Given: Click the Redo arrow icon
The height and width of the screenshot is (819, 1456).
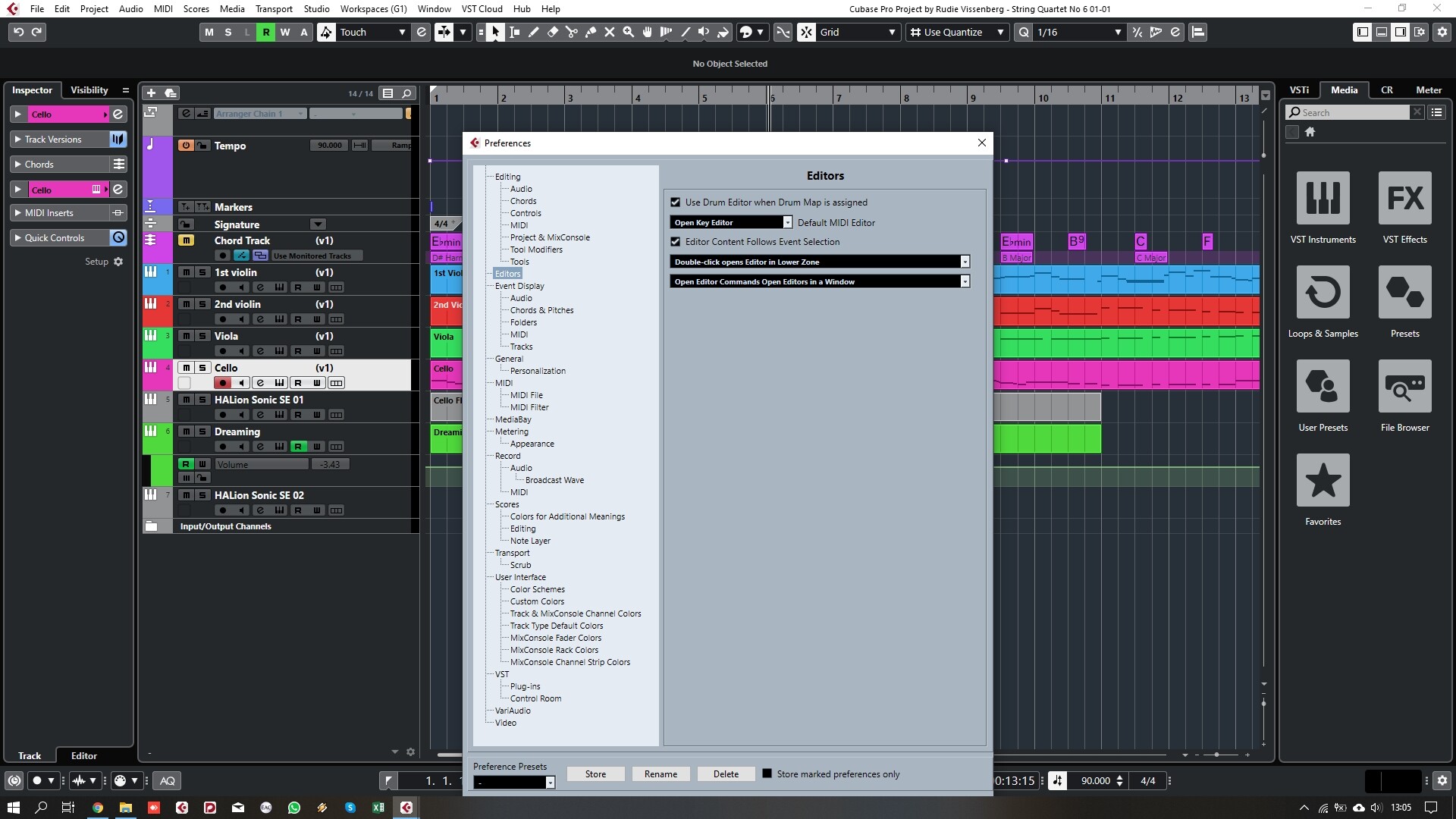Looking at the screenshot, I should coord(36,32).
